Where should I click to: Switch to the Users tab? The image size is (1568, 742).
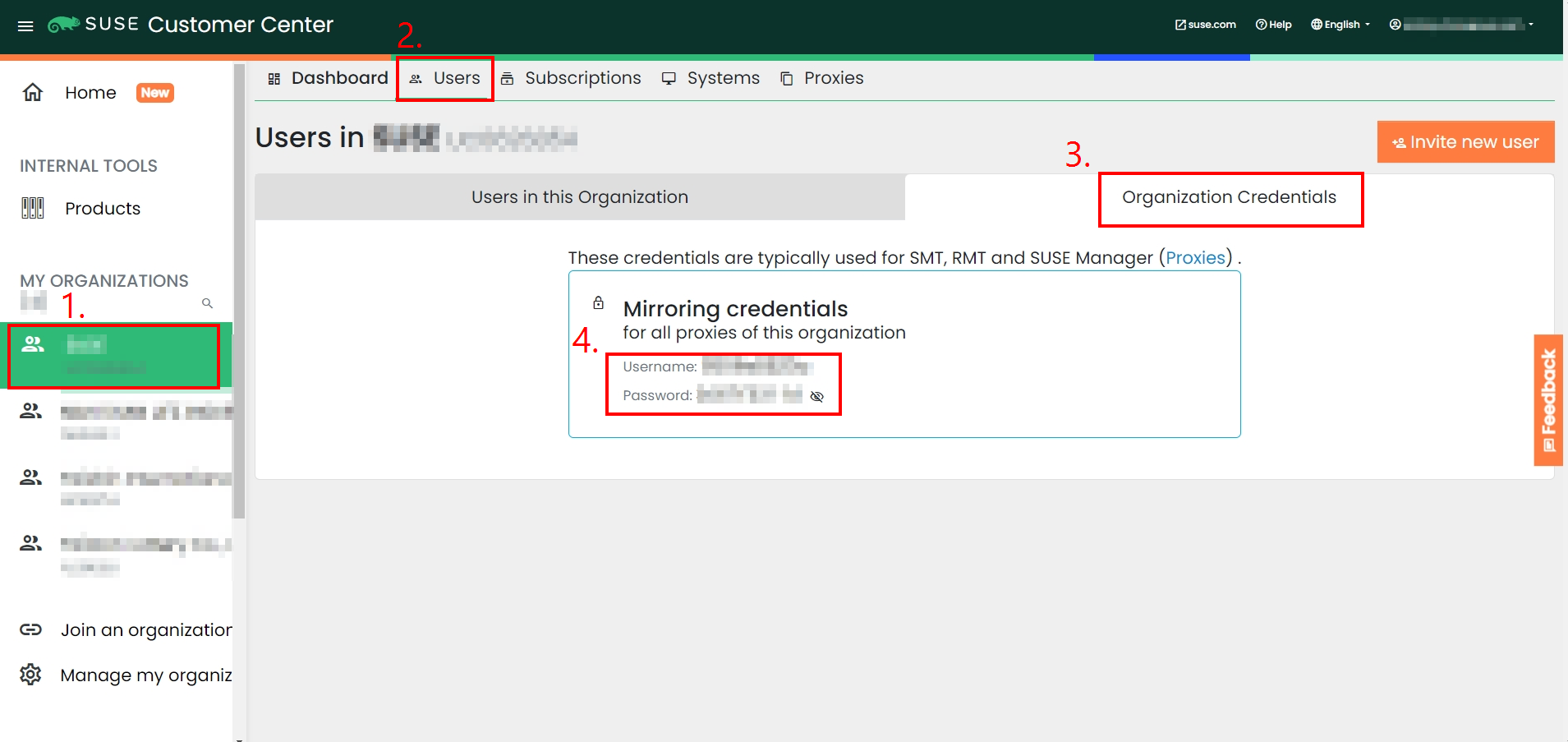pos(445,78)
